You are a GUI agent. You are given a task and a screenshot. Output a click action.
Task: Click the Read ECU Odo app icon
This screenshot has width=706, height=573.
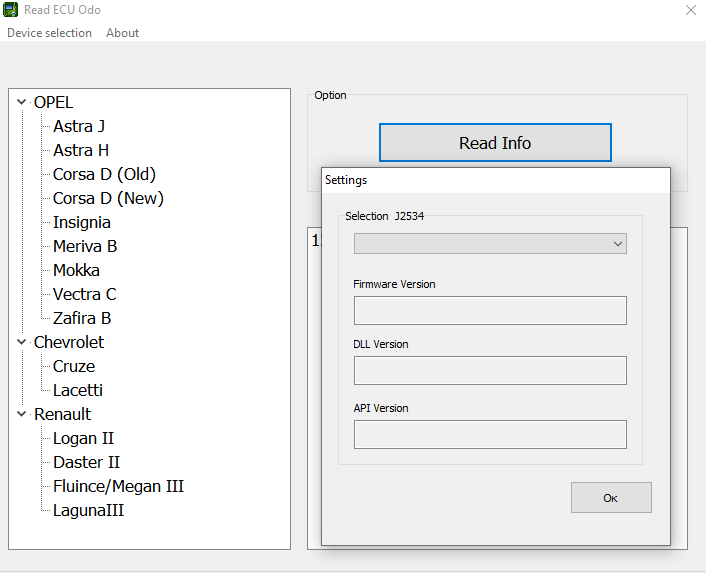(x=10, y=9)
